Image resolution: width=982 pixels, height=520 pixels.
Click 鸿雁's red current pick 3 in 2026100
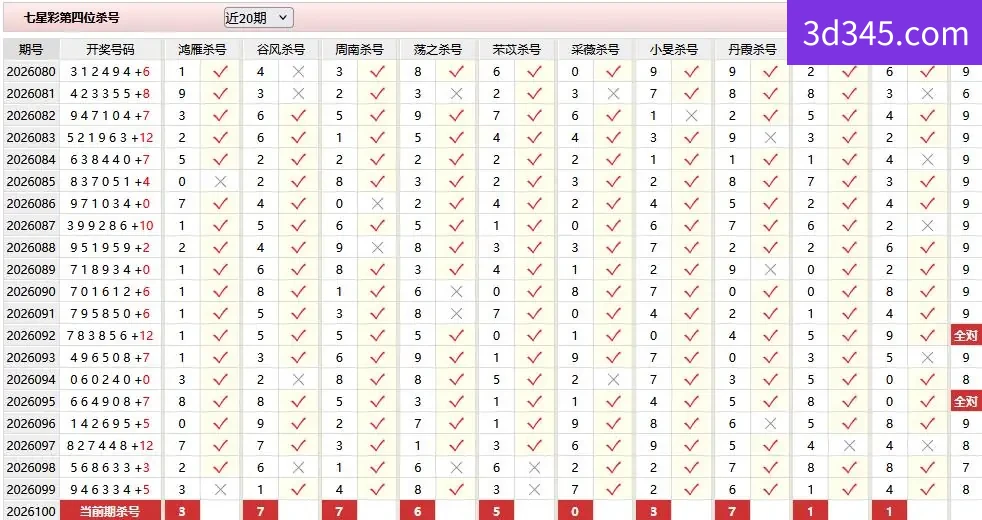click(x=182, y=511)
